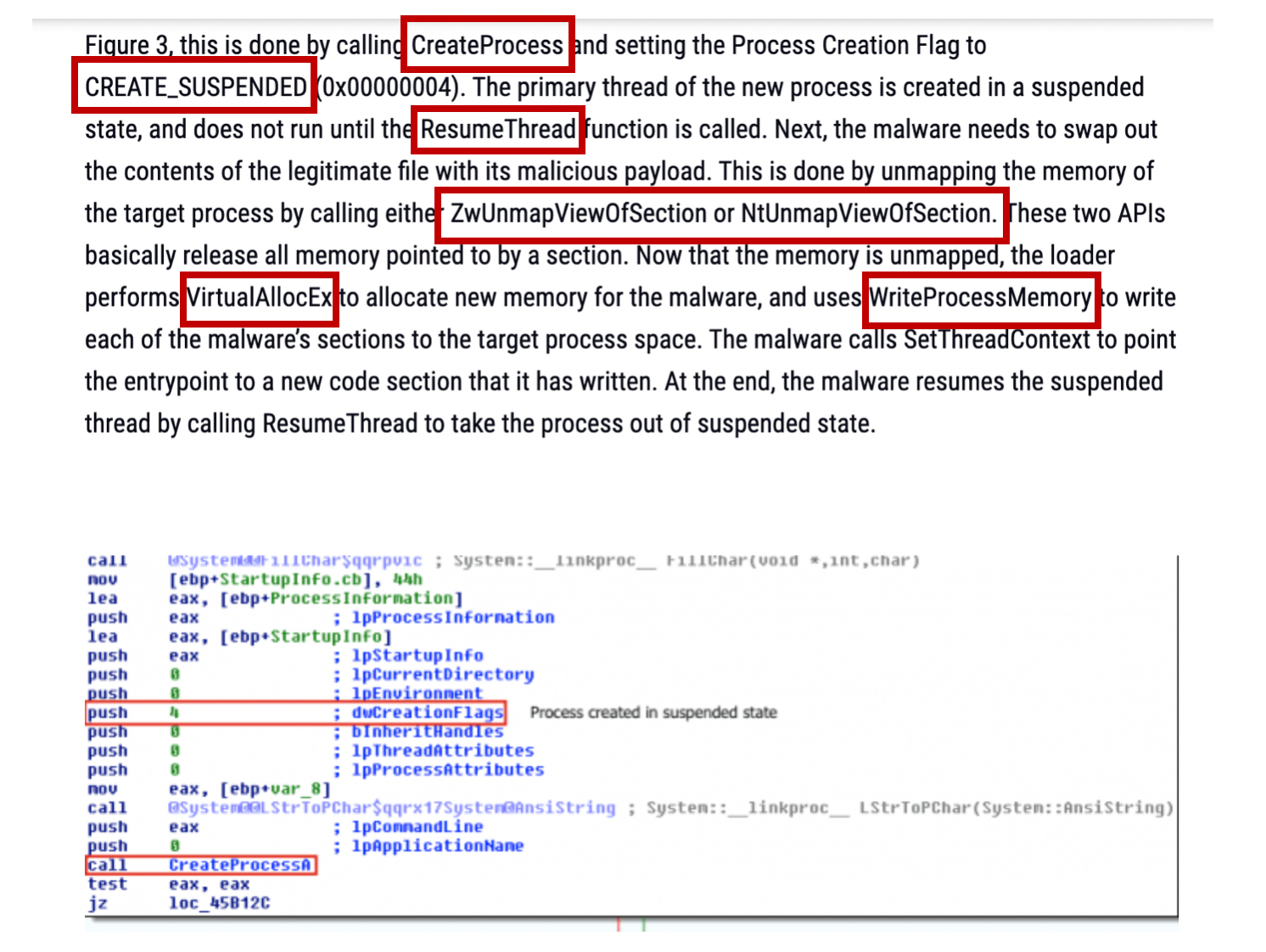
Task: Click SetThreadContext in the paragraph
Action: click(x=996, y=339)
